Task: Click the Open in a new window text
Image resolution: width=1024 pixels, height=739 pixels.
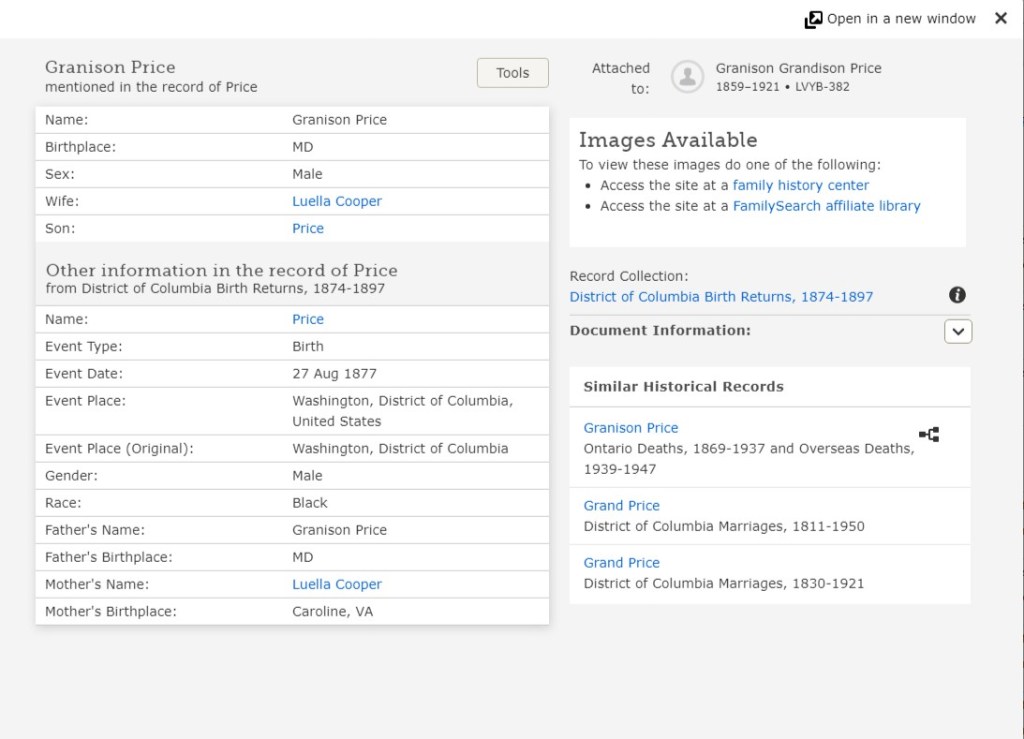Action: [901, 19]
